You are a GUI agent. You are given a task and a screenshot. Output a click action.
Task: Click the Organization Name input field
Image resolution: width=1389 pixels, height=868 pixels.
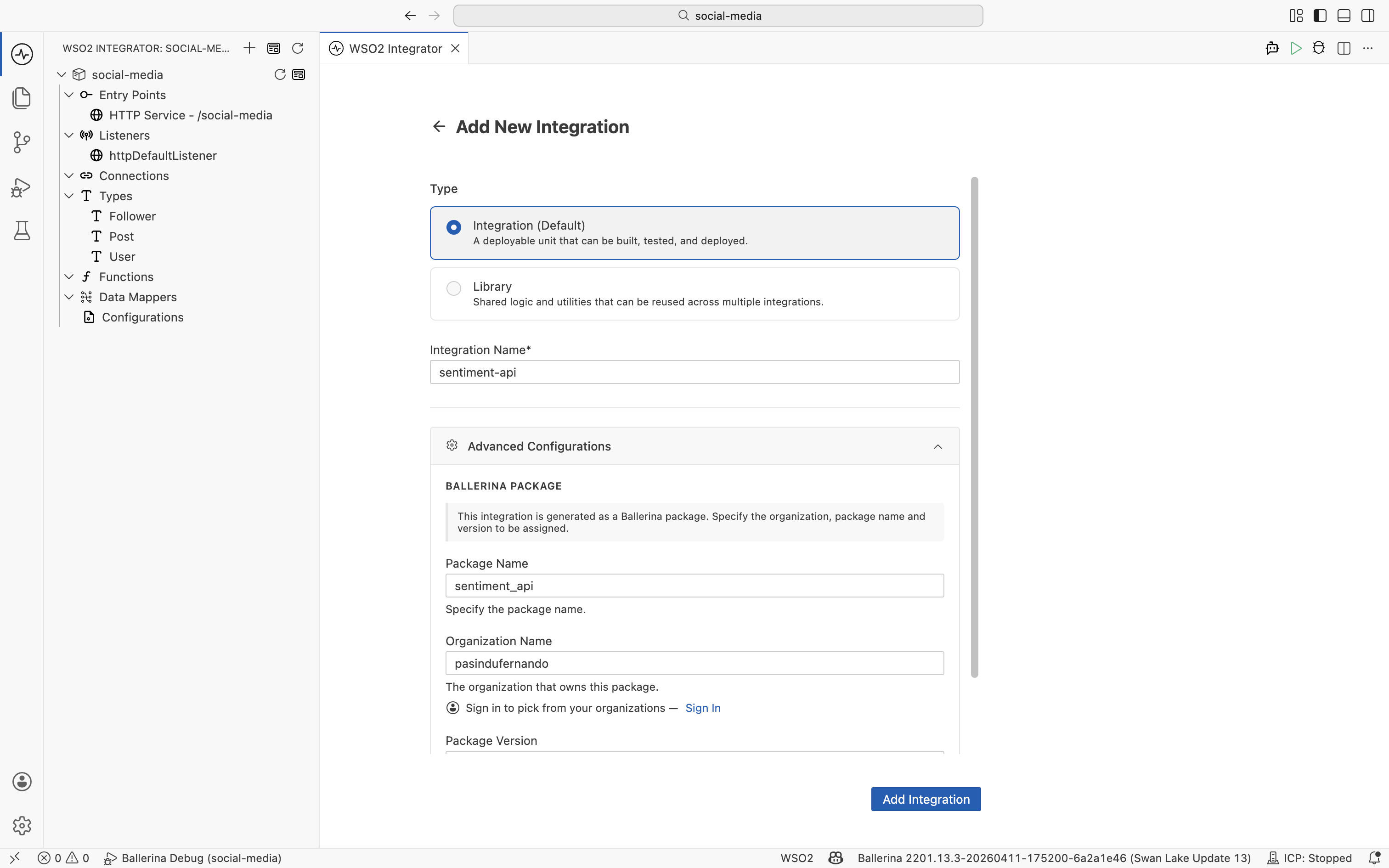694,663
